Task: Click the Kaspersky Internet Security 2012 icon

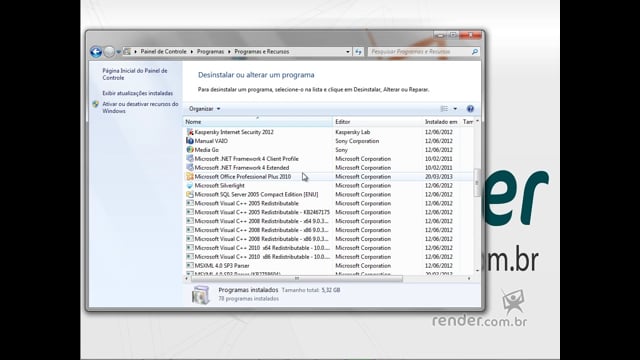Action: (x=190, y=132)
